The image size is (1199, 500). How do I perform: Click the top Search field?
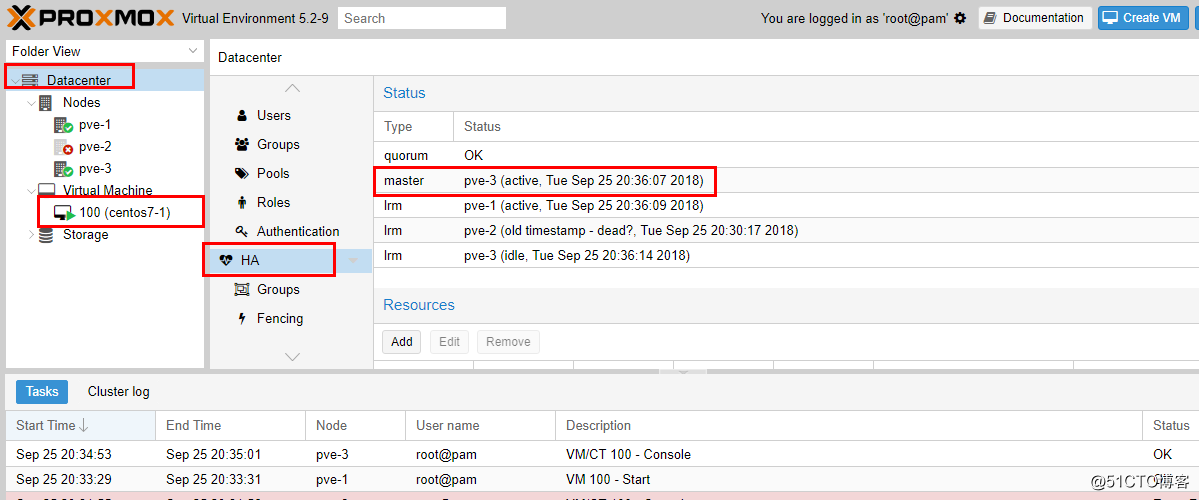coord(422,18)
